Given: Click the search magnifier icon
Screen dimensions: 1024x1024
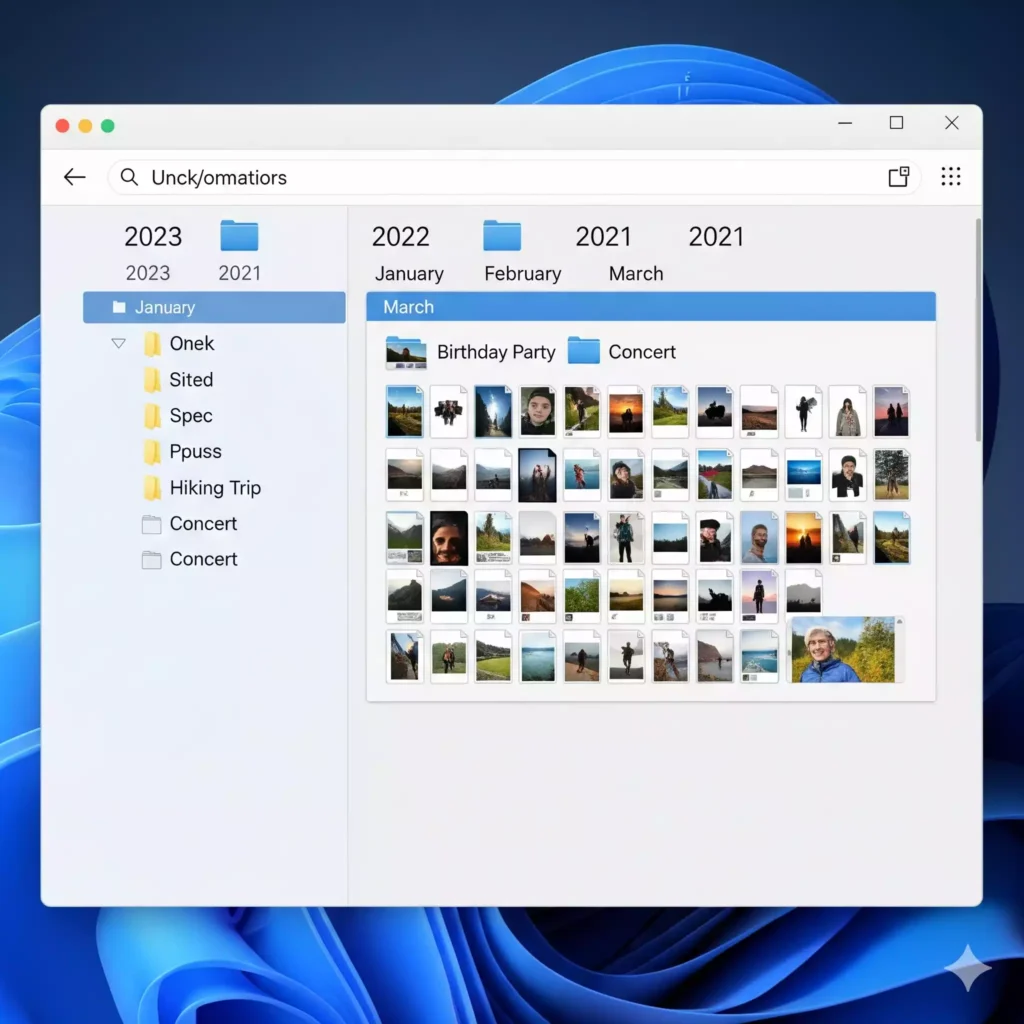Looking at the screenshot, I should coord(129,177).
